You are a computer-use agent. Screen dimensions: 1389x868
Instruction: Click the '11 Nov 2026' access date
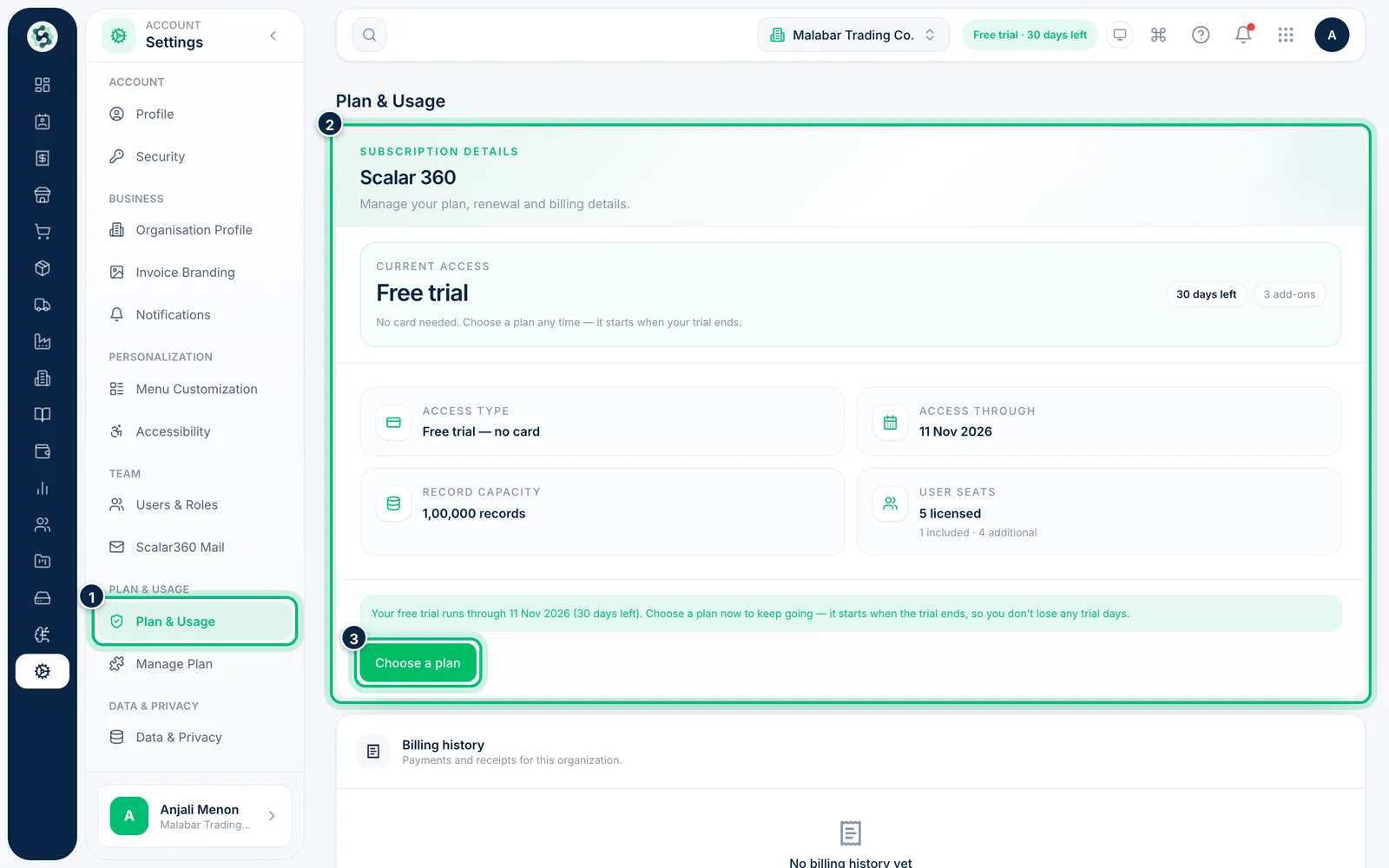tap(955, 431)
